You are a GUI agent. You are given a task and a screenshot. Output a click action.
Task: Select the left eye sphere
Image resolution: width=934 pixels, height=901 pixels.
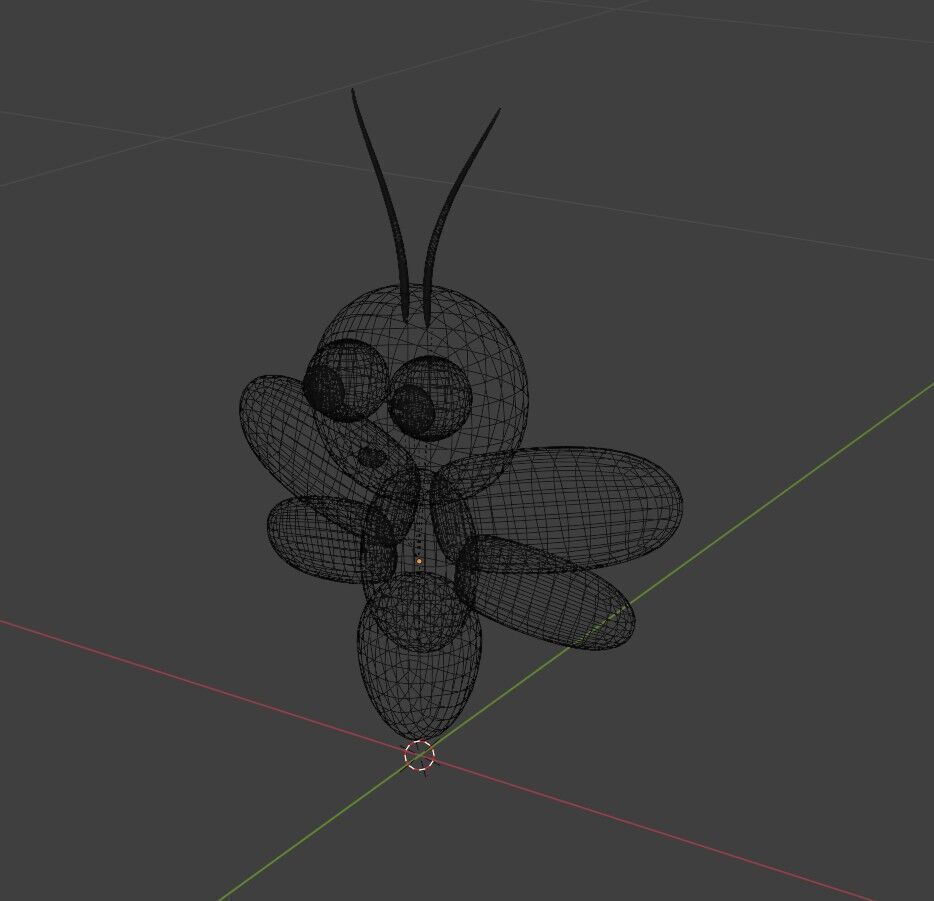(x=345, y=380)
